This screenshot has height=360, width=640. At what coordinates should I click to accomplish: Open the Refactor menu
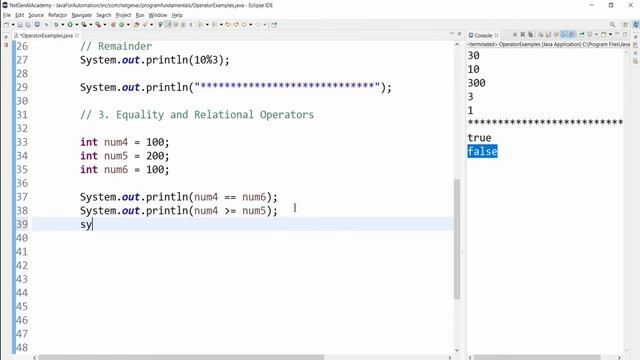pos(57,15)
